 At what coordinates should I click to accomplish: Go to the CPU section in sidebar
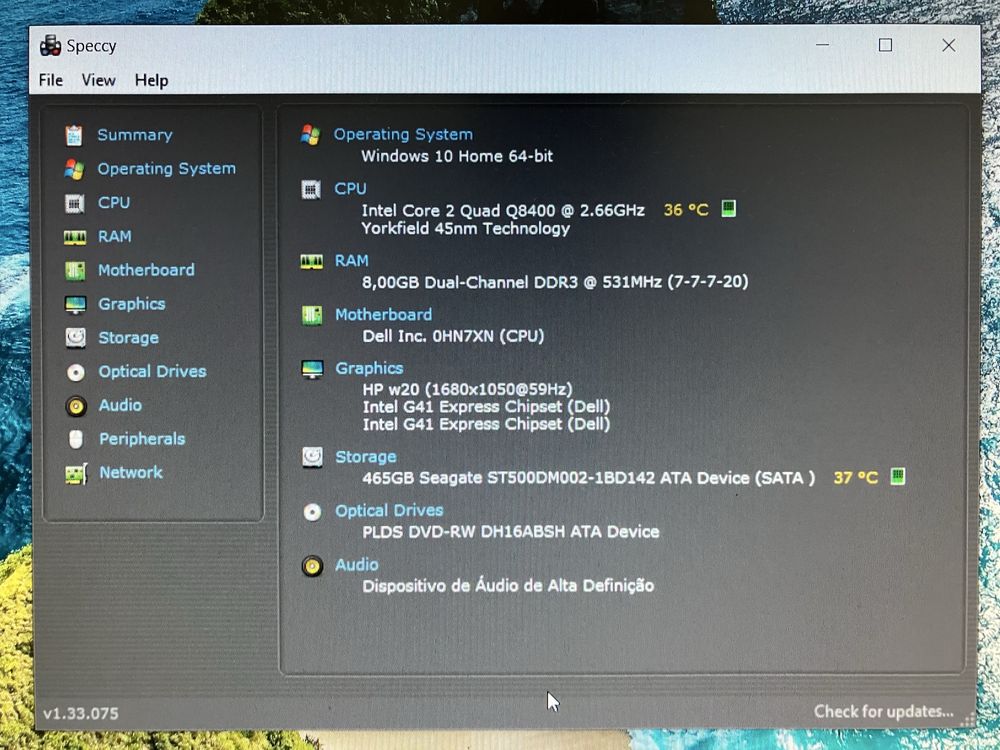tap(114, 203)
